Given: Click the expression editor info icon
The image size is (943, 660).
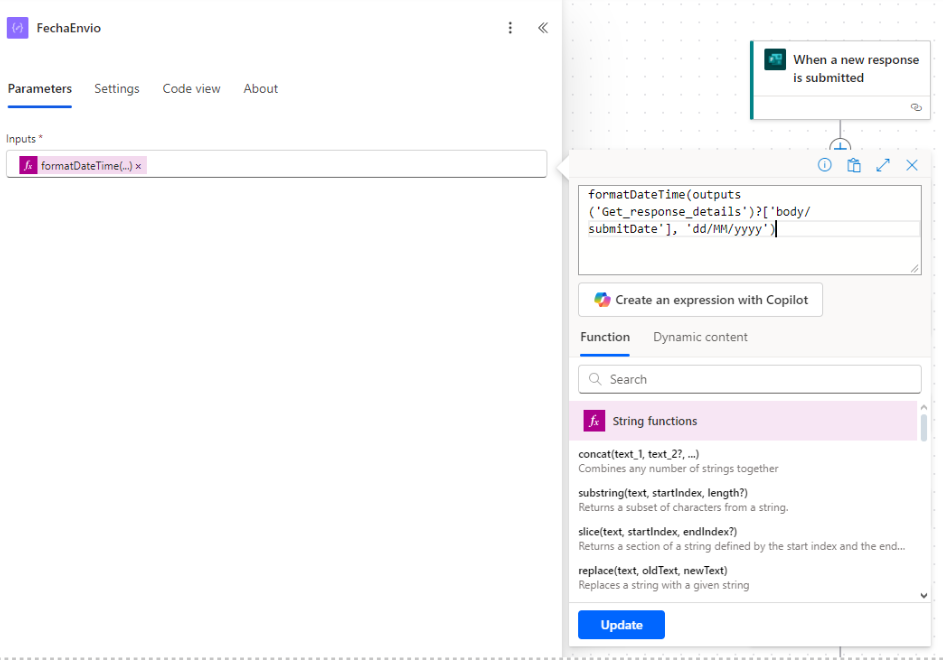Looking at the screenshot, I should click(x=824, y=166).
